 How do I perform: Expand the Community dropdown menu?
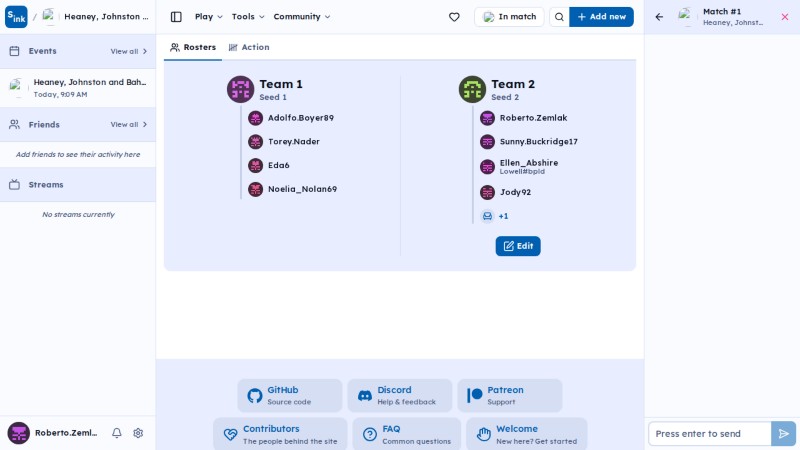point(302,17)
